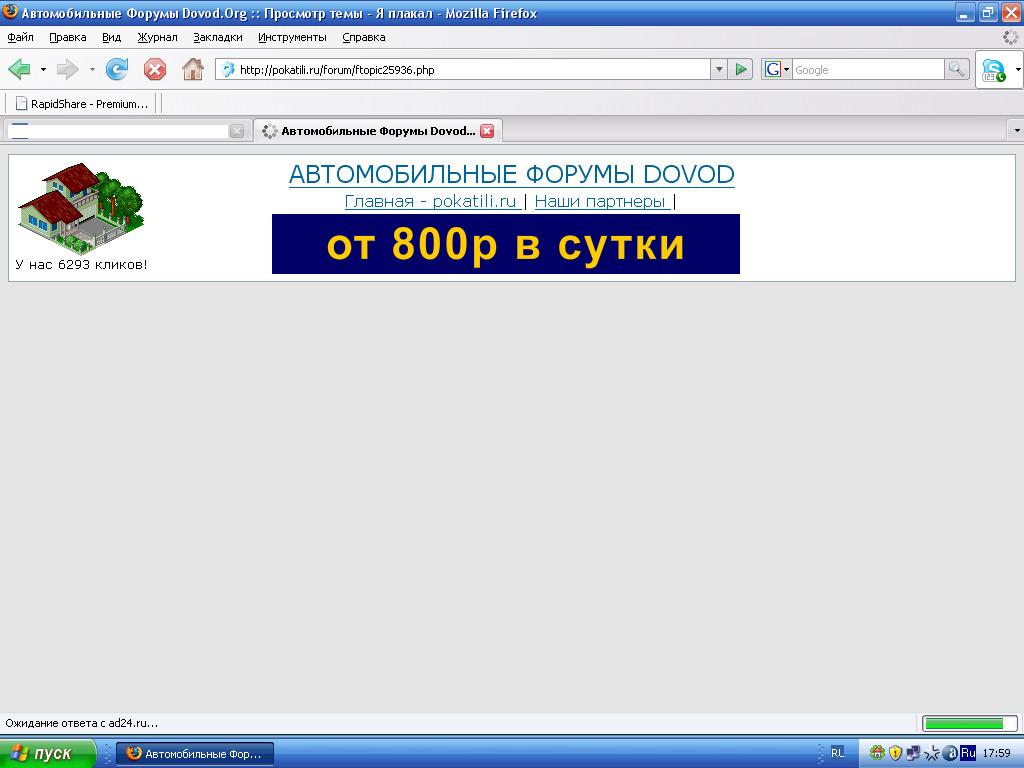Click the Skype toolbar icon

993,70
